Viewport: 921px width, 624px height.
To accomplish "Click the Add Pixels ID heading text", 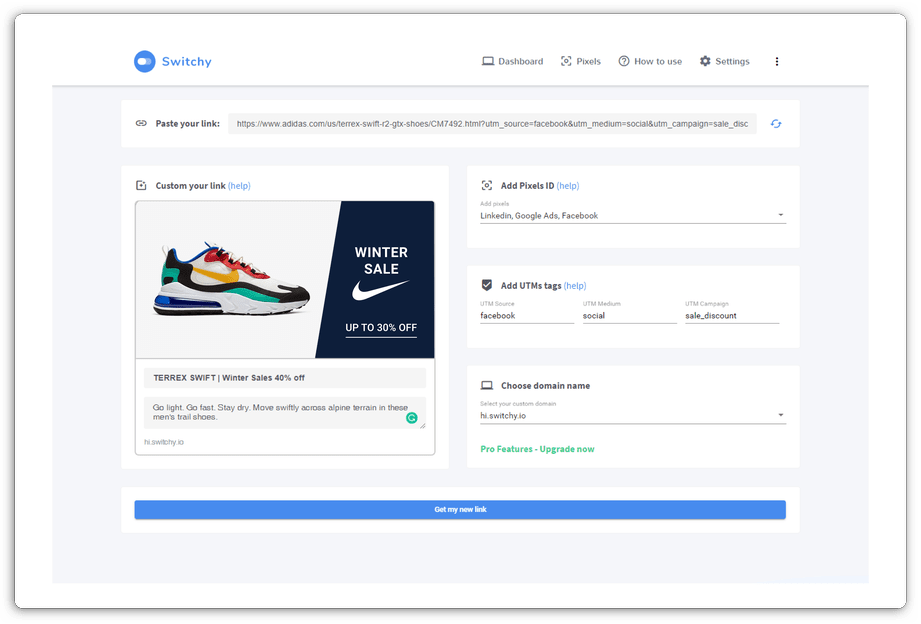I will (x=527, y=186).
